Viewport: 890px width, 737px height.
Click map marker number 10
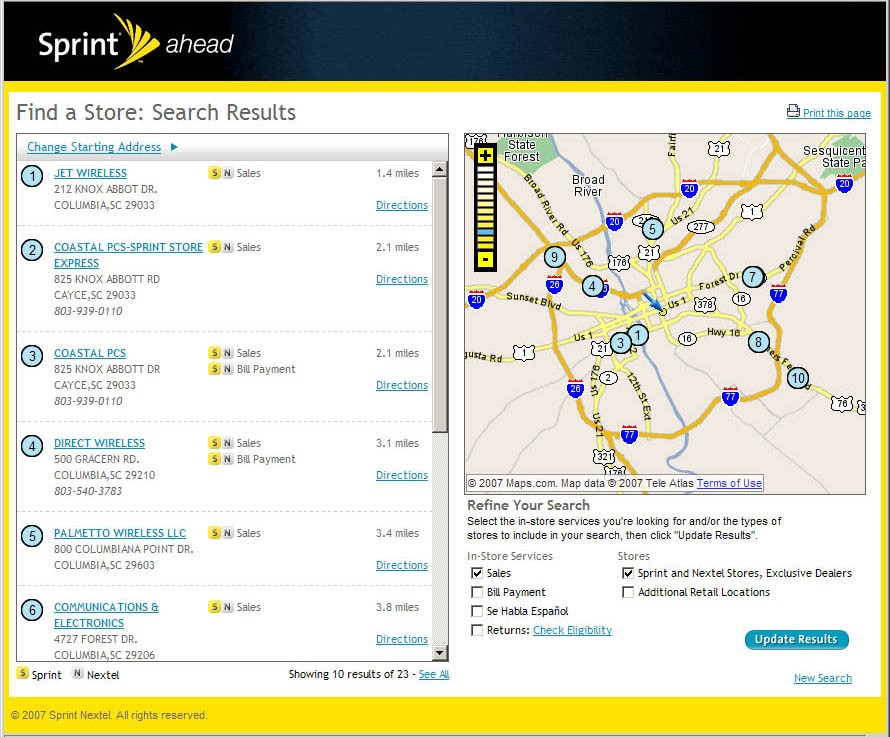pyautogui.click(x=797, y=378)
